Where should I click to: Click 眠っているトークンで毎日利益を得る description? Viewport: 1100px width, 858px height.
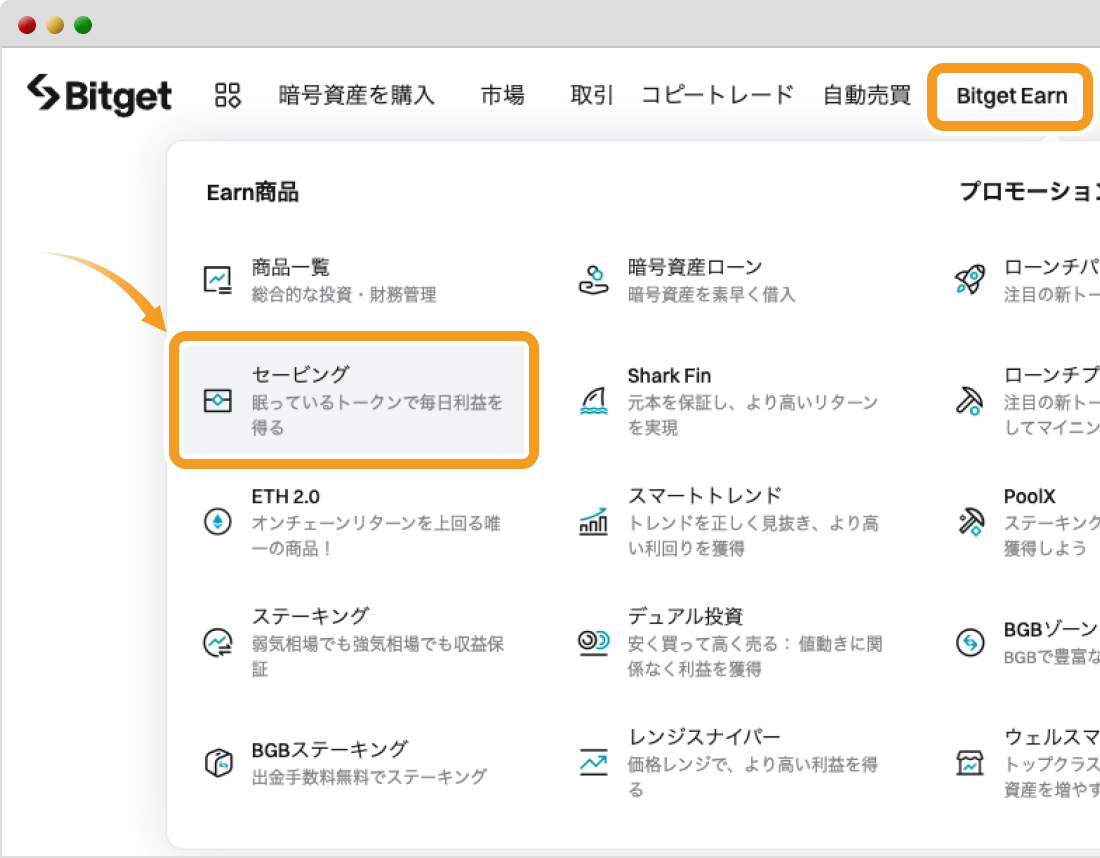[x=377, y=415]
